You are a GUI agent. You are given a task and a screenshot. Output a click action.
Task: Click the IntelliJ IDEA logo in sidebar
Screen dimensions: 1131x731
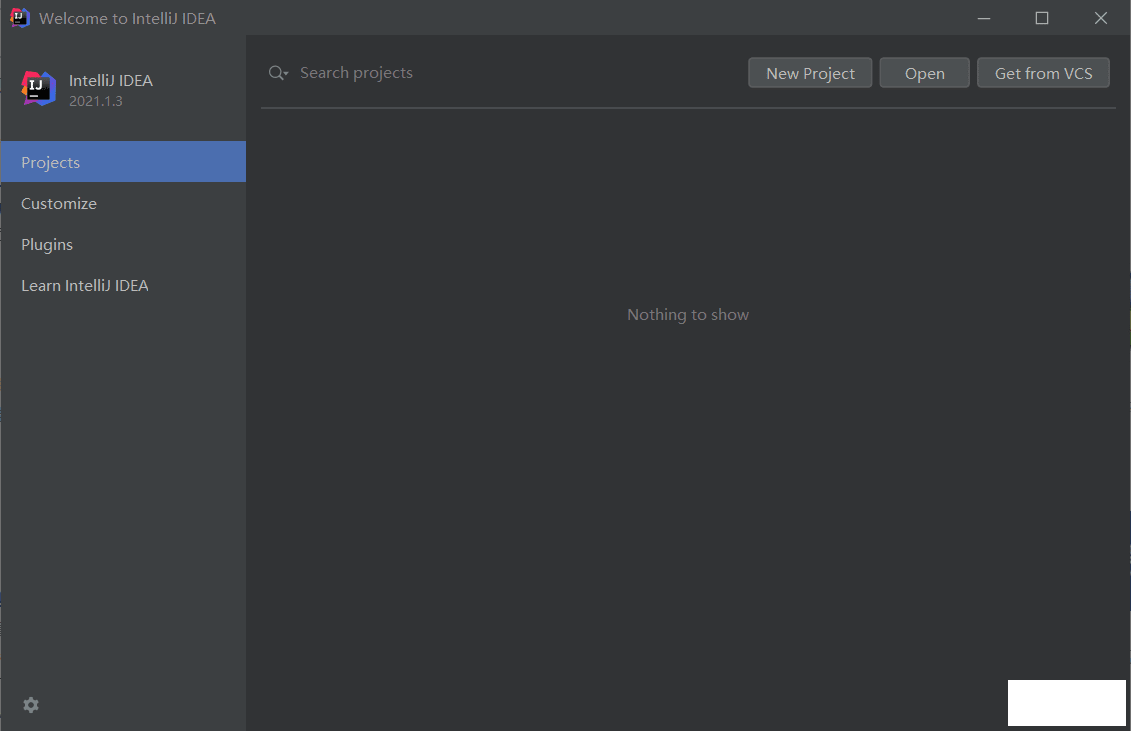coord(39,88)
